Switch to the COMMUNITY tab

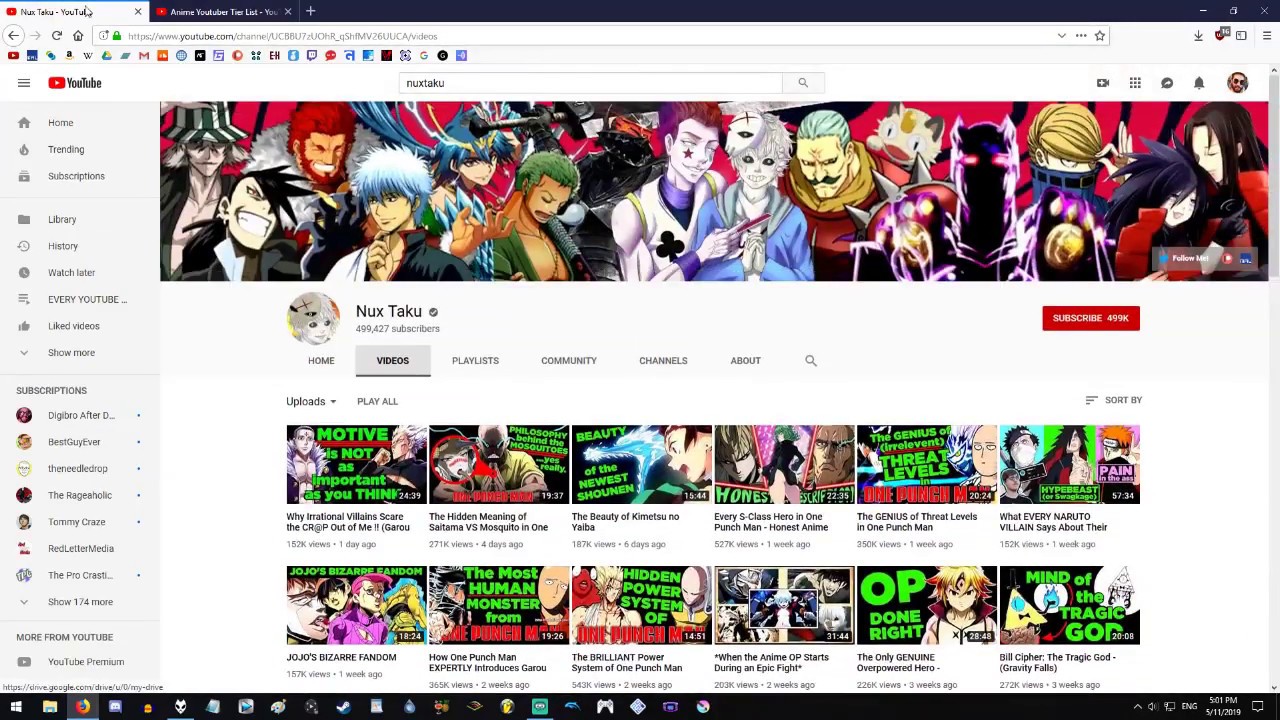click(569, 360)
